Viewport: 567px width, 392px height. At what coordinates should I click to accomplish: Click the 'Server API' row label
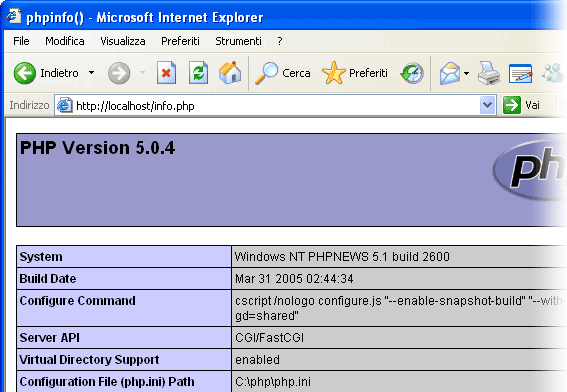tap(50, 338)
